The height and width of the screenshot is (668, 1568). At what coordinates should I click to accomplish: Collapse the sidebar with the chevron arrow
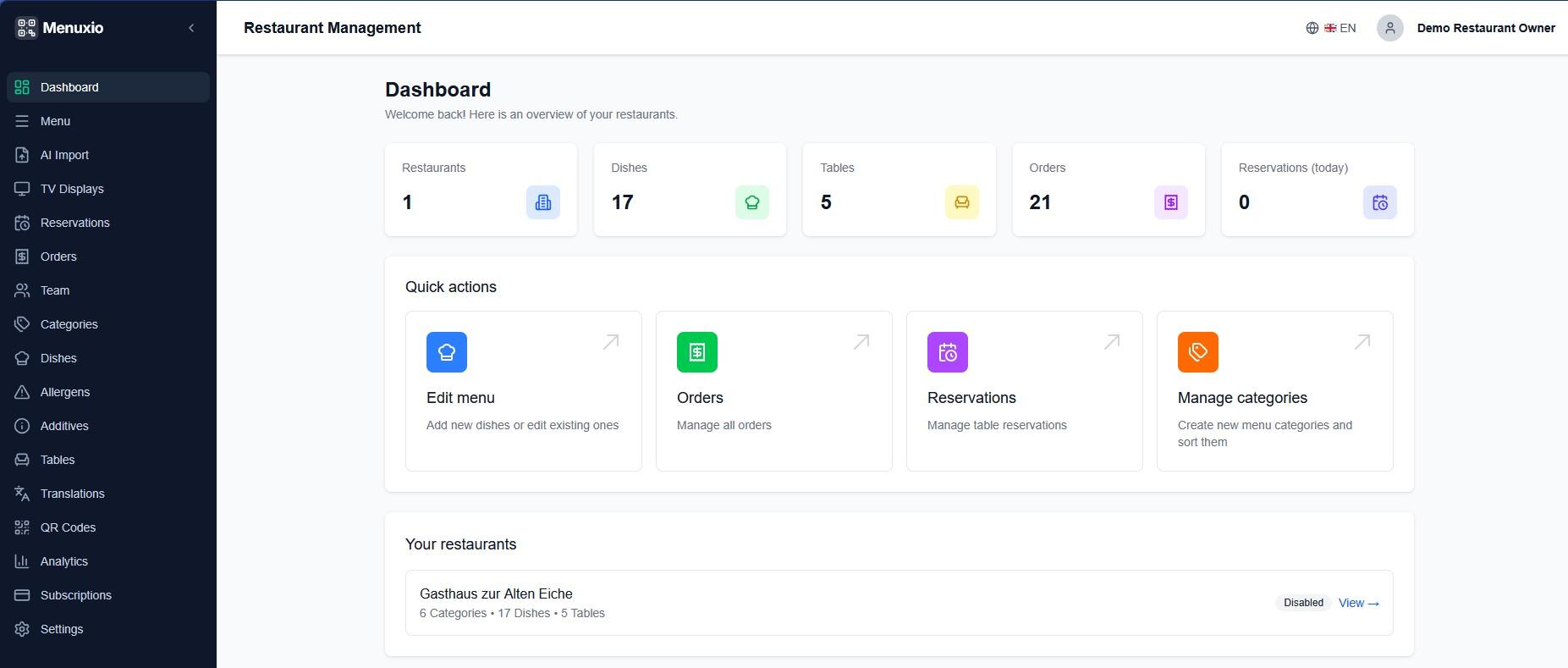(x=191, y=28)
